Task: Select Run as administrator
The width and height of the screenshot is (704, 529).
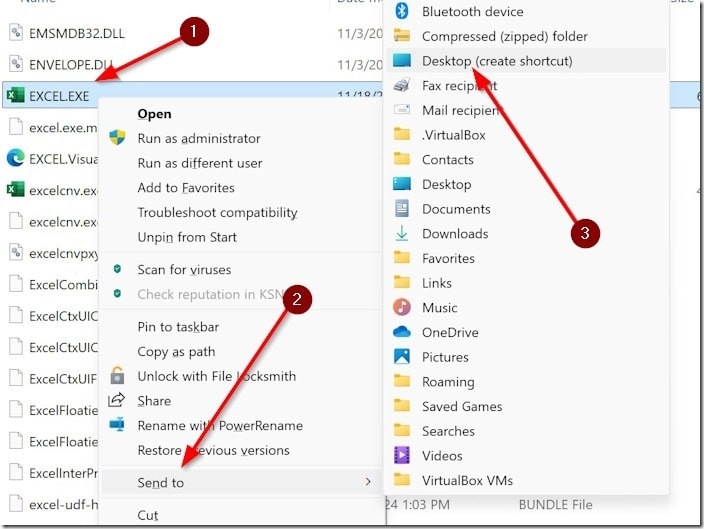Action: click(x=199, y=138)
